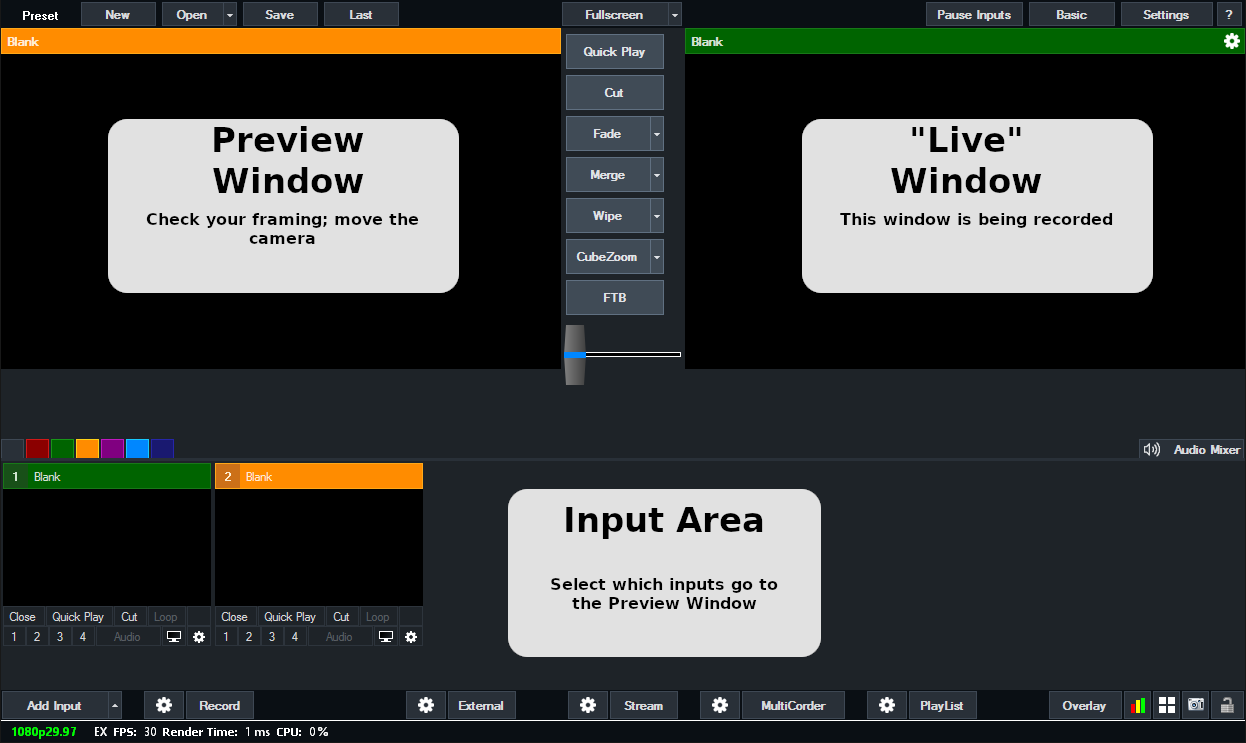Click the Record button
This screenshot has width=1246, height=743.
click(x=219, y=705)
